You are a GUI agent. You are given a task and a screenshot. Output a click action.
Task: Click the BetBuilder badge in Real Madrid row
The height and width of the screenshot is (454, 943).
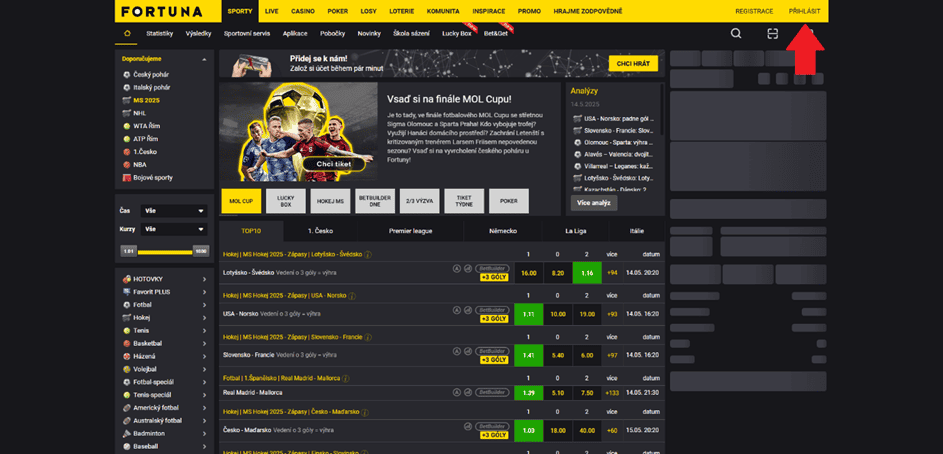[x=492, y=392]
